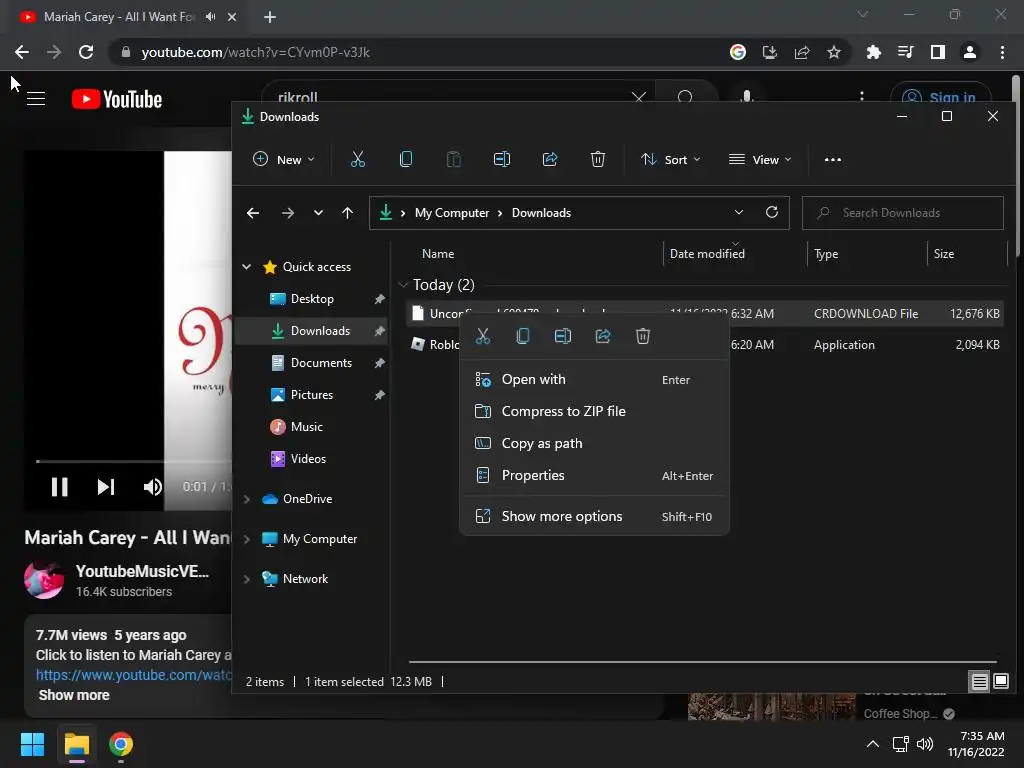The width and height of the screenshot is (1024, 768).
Task: Go back in File Explorer navigation
Action: (x=253, y=213)
